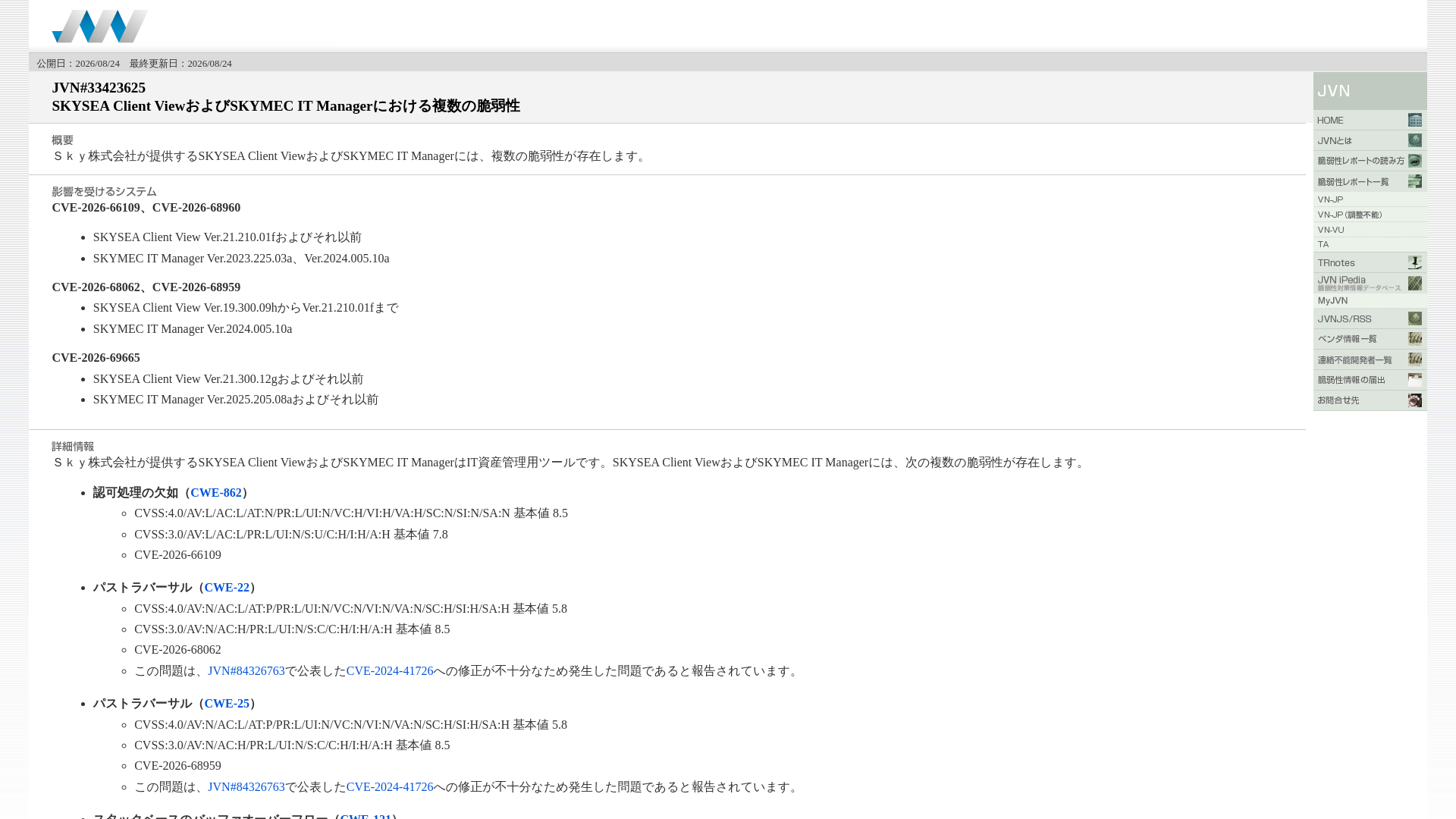Open the CWE-25 link
1456x819 pixels.
(227, 704)
